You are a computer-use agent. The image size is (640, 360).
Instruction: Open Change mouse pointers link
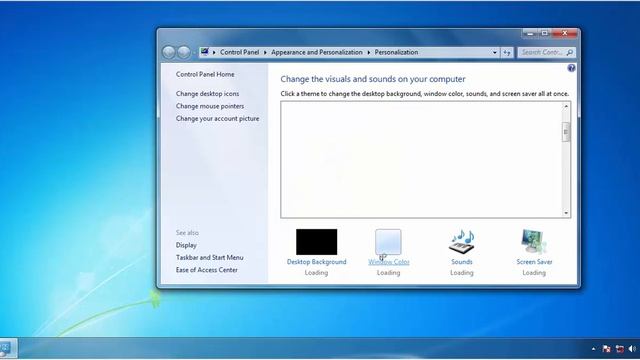210,106
